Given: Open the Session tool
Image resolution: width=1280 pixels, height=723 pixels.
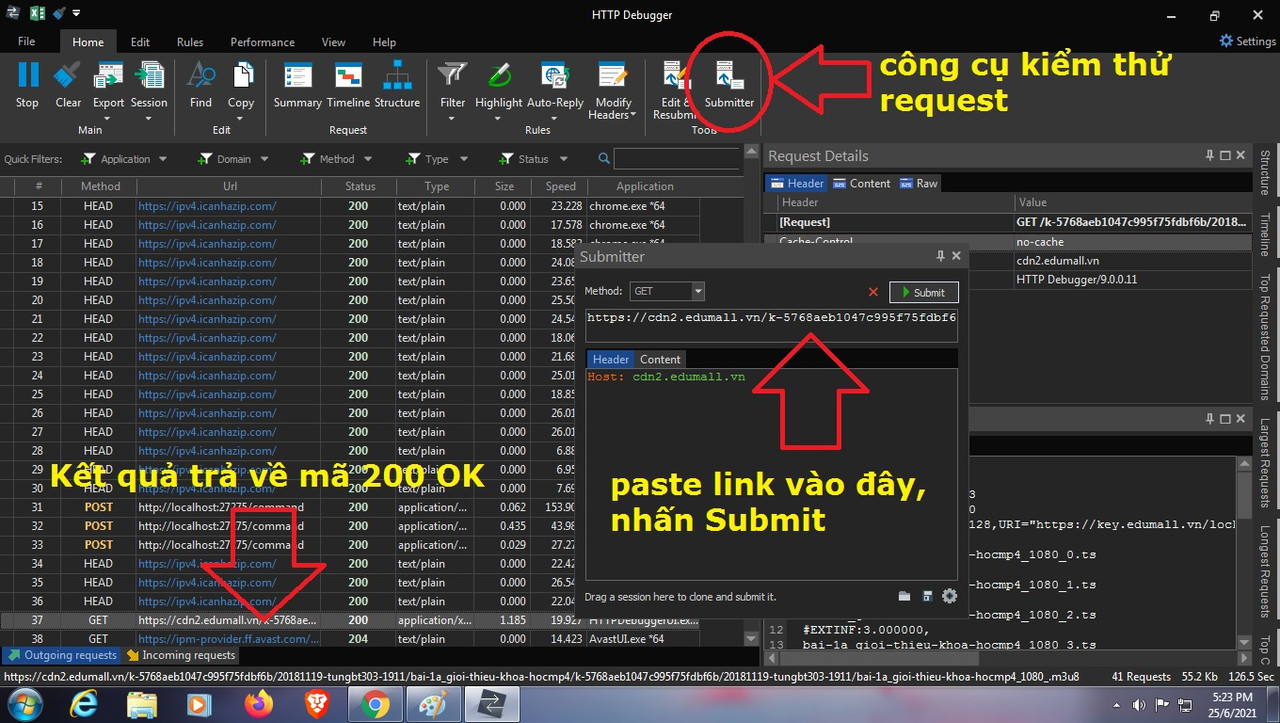Looking at the screenshot, I should pos(149,84).
